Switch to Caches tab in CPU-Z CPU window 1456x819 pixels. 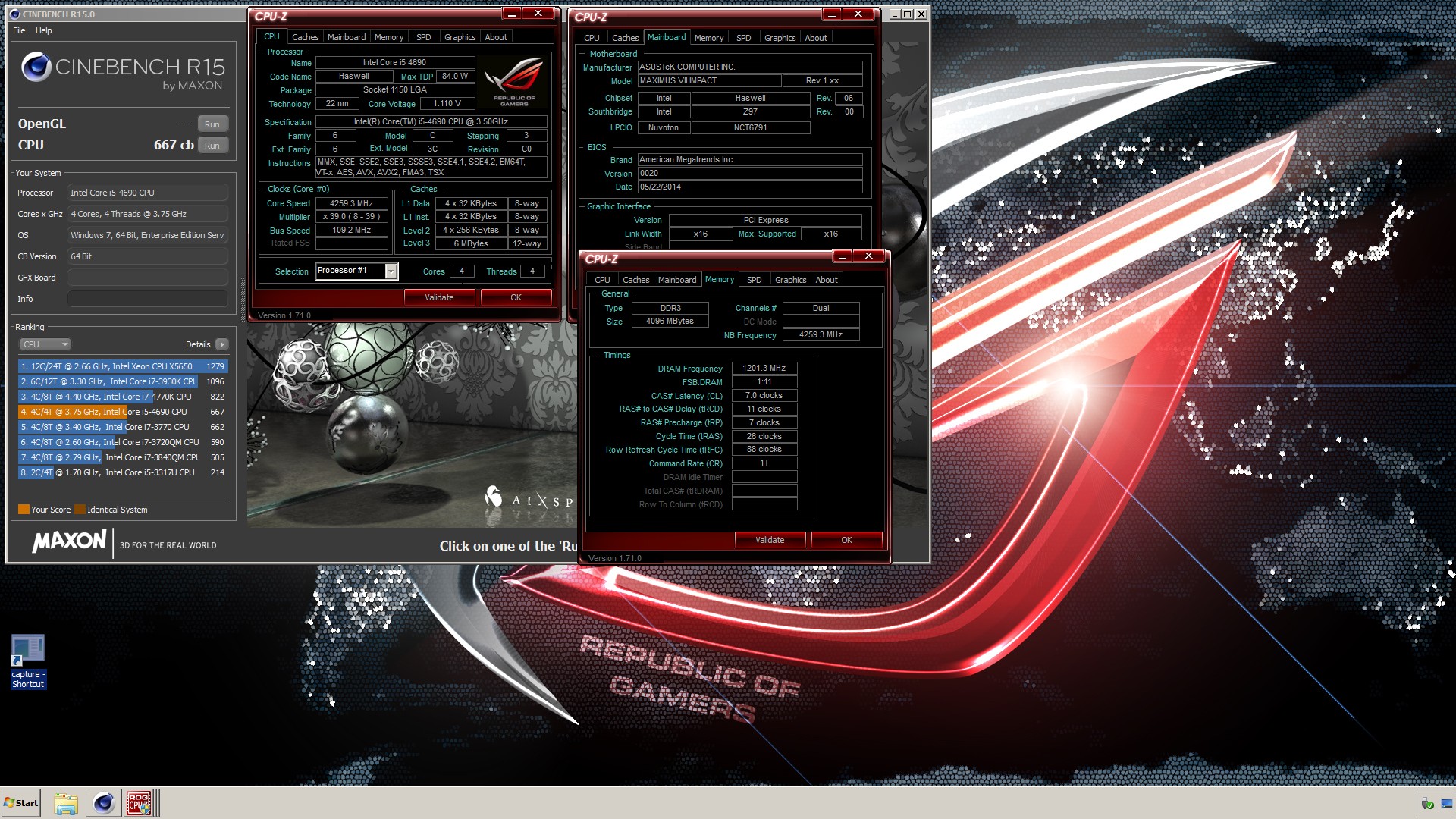[305, 37]
